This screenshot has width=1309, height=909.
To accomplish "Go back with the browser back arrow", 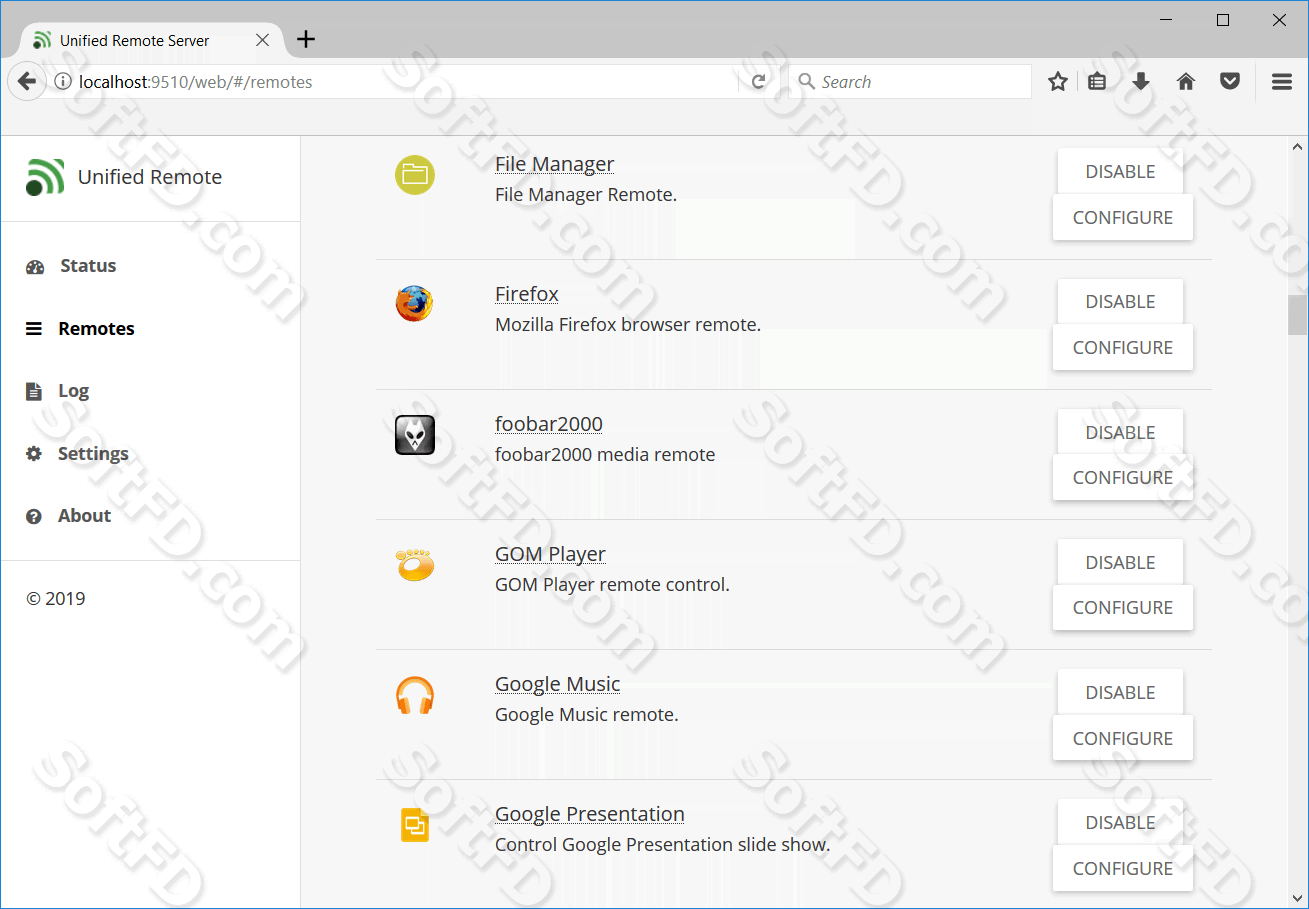I will 27,82.
